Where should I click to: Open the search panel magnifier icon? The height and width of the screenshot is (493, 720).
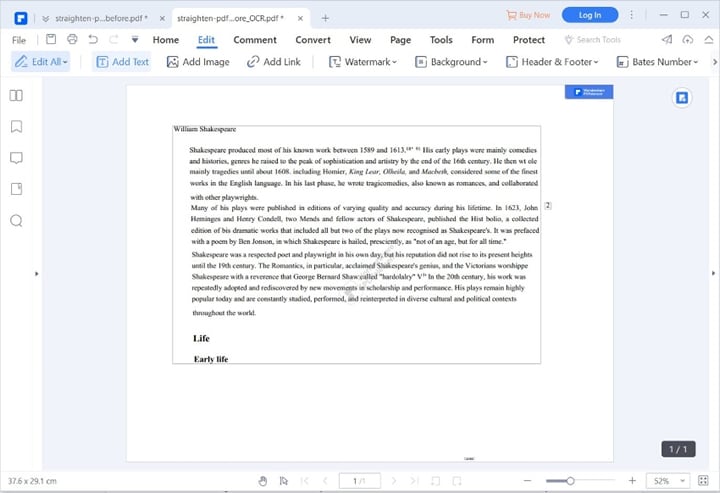16,221
